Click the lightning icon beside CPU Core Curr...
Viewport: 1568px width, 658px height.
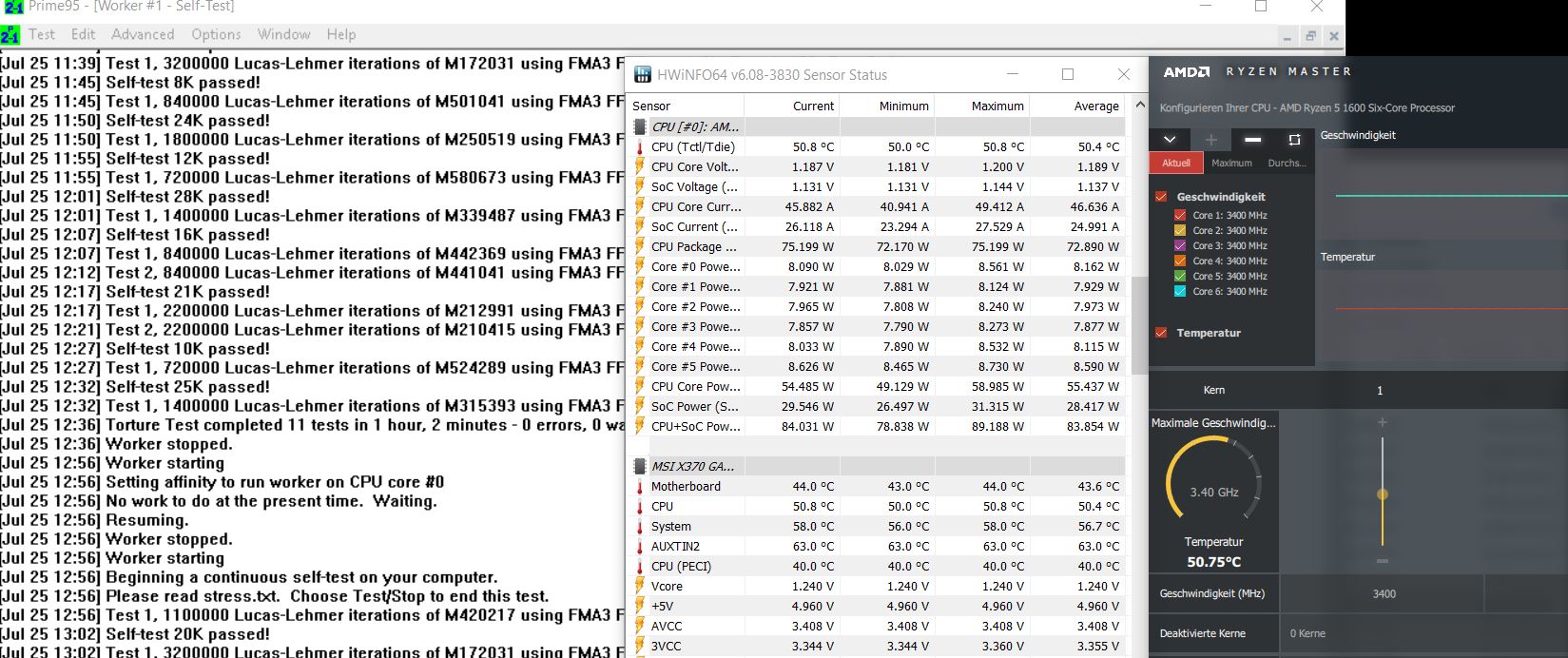click(x=640, y=206)
